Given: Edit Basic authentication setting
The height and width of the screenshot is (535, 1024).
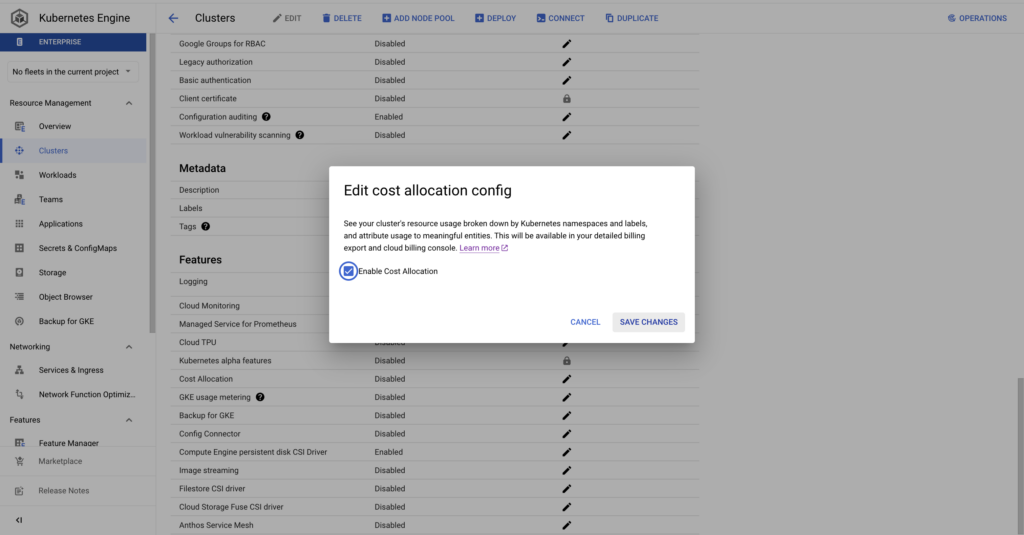Looking at the screenshot, I should pos(566,80).
